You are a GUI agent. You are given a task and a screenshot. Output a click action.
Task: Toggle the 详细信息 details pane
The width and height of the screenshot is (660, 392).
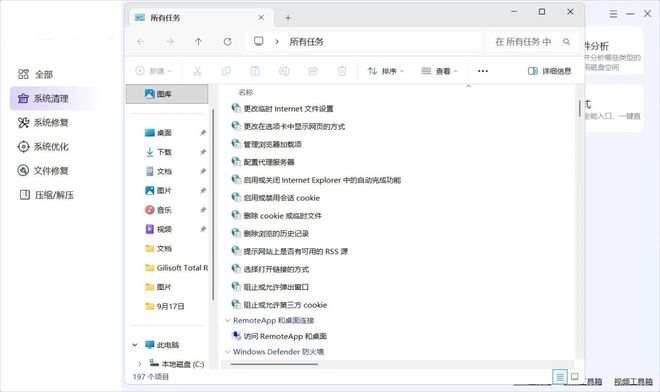pos(549,71)
